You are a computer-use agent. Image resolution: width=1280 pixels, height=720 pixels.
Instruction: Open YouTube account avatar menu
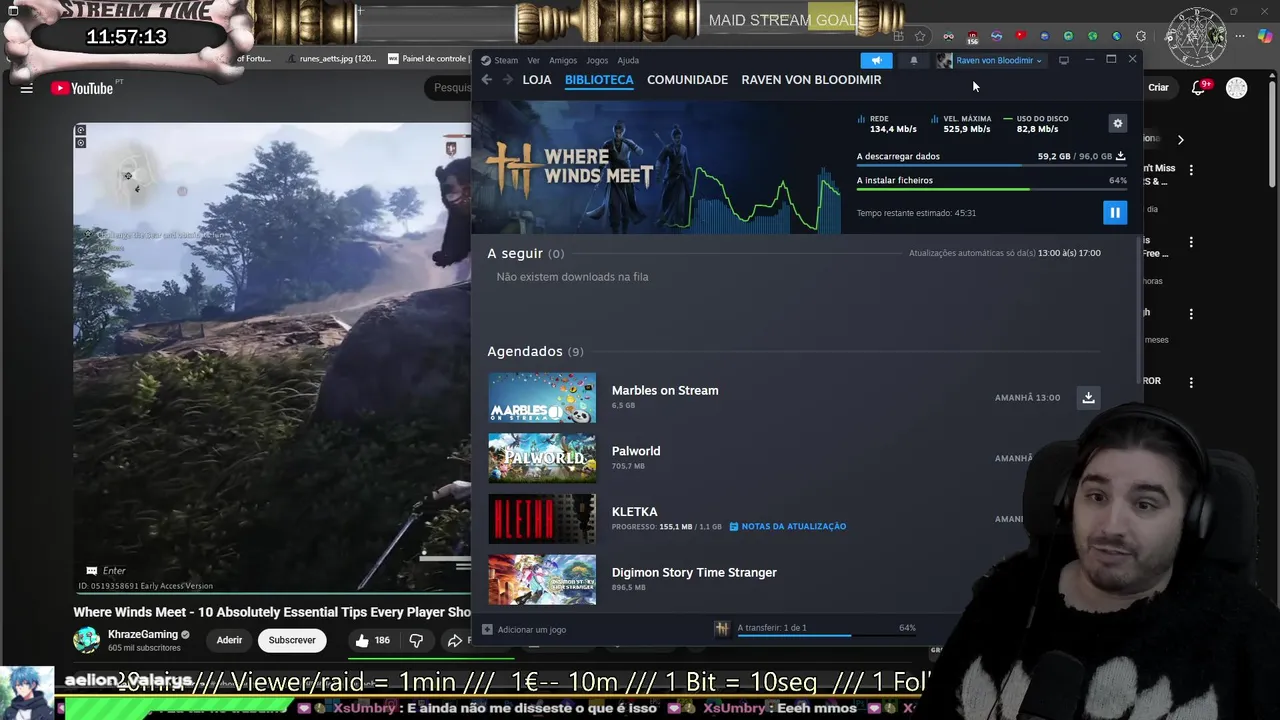[1237, 88]
